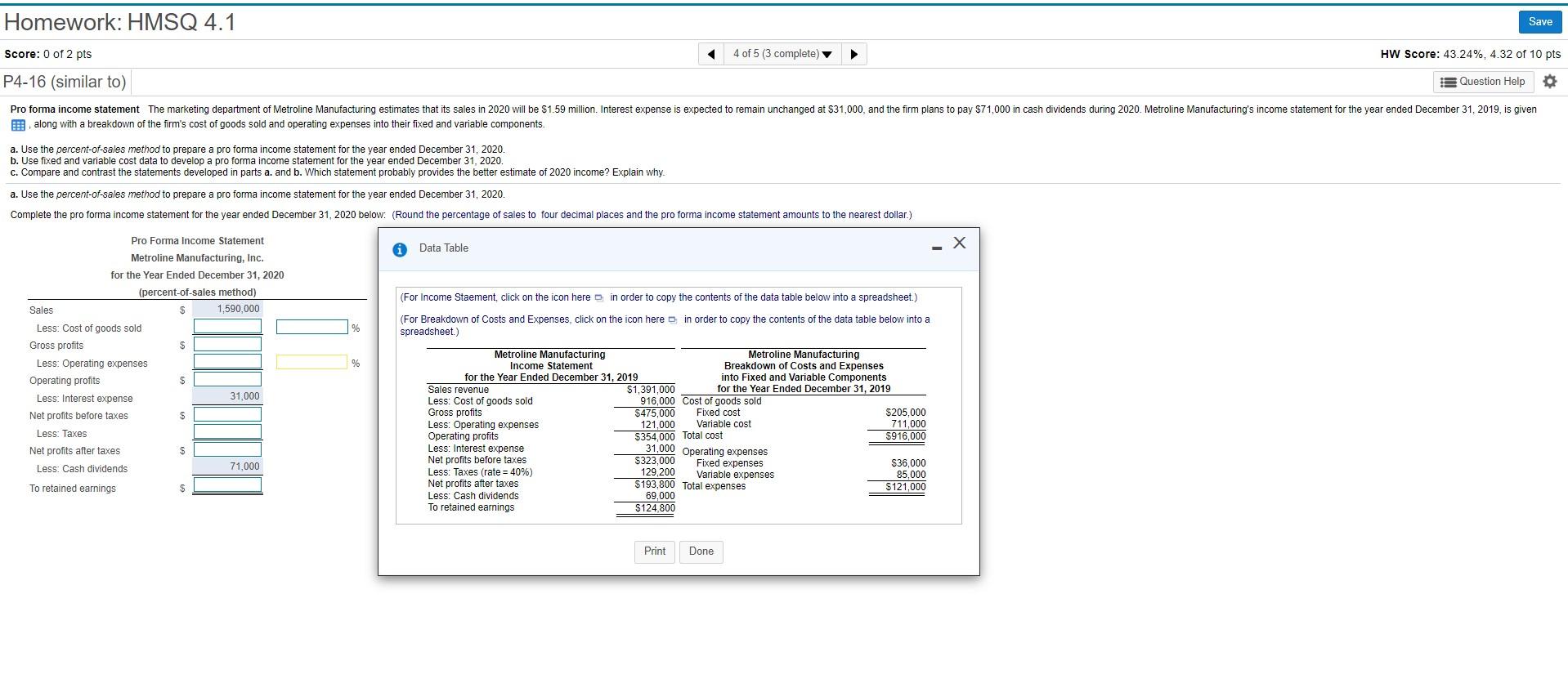Screen dimensions: 1568x692
Task: Select Cost of goods sold amount field
Action: point(227,327)
